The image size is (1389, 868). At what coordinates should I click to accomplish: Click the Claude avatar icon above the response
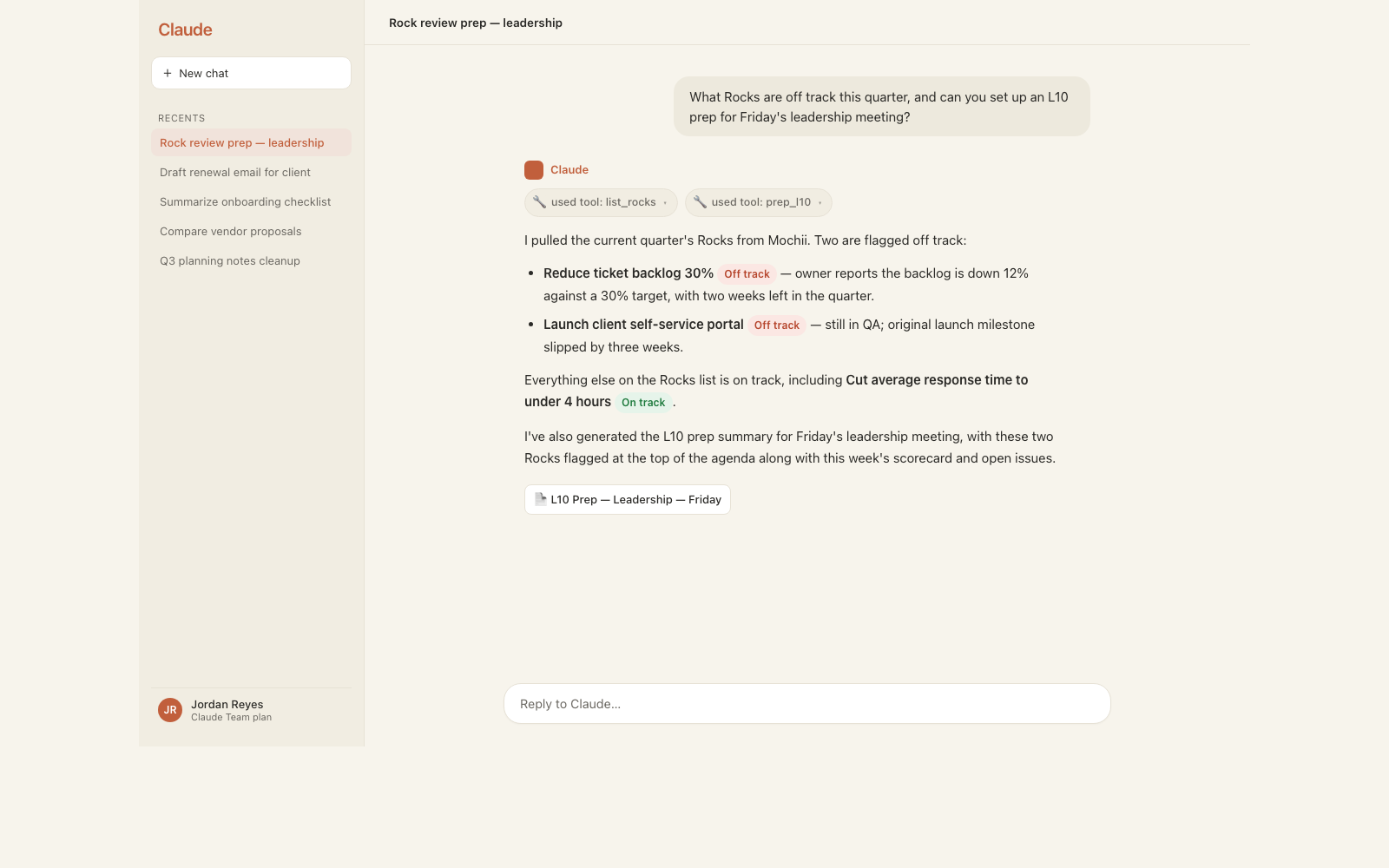[534, 170]
